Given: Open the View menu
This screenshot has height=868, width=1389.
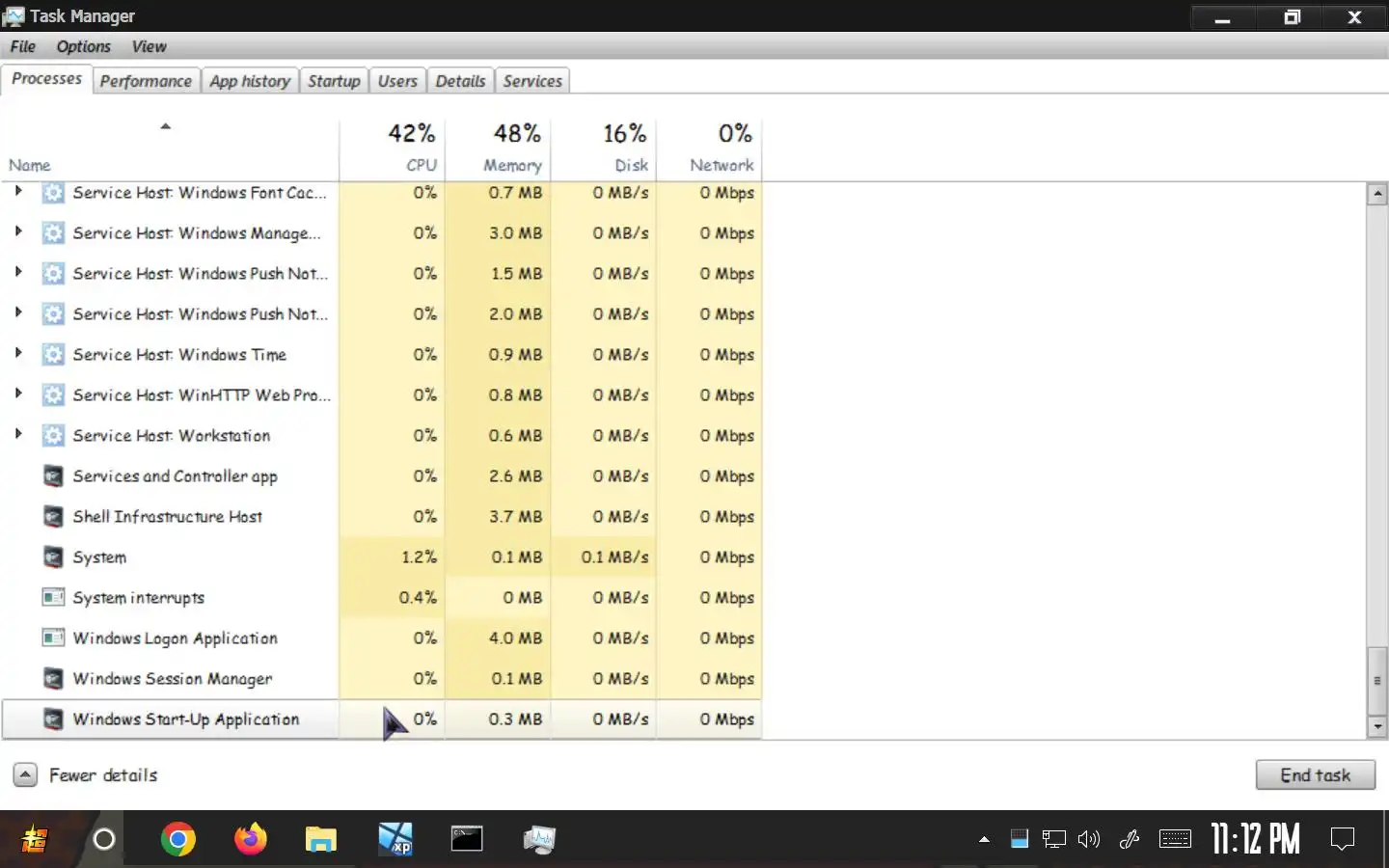Looking at the screenshot, I should coord(149,46).
